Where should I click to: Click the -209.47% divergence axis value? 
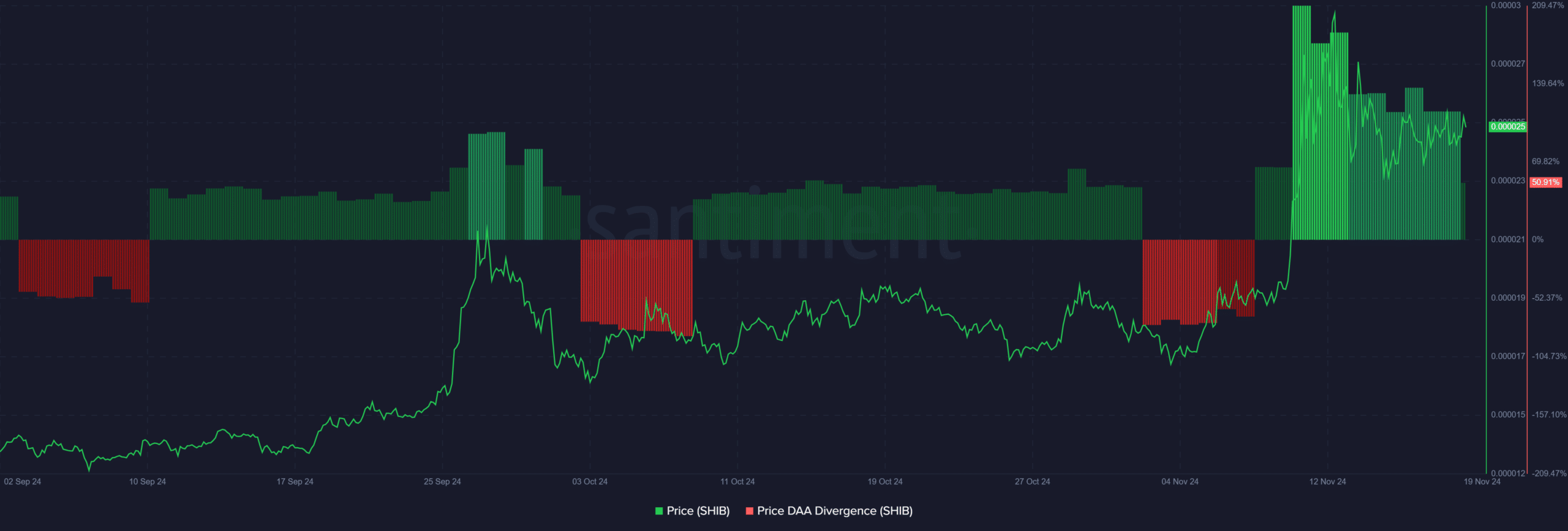tap(1549, 473)
